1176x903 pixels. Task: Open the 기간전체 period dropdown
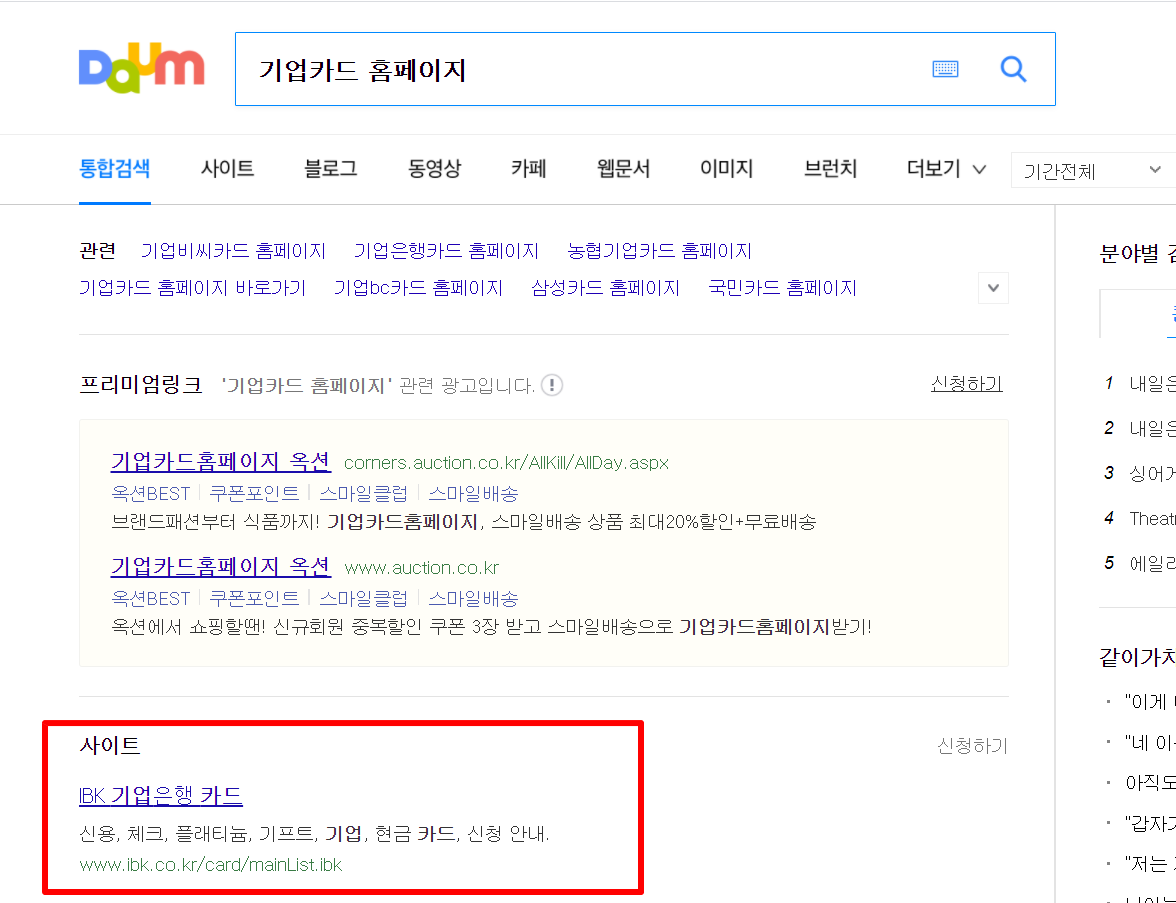click(1093, 170)
